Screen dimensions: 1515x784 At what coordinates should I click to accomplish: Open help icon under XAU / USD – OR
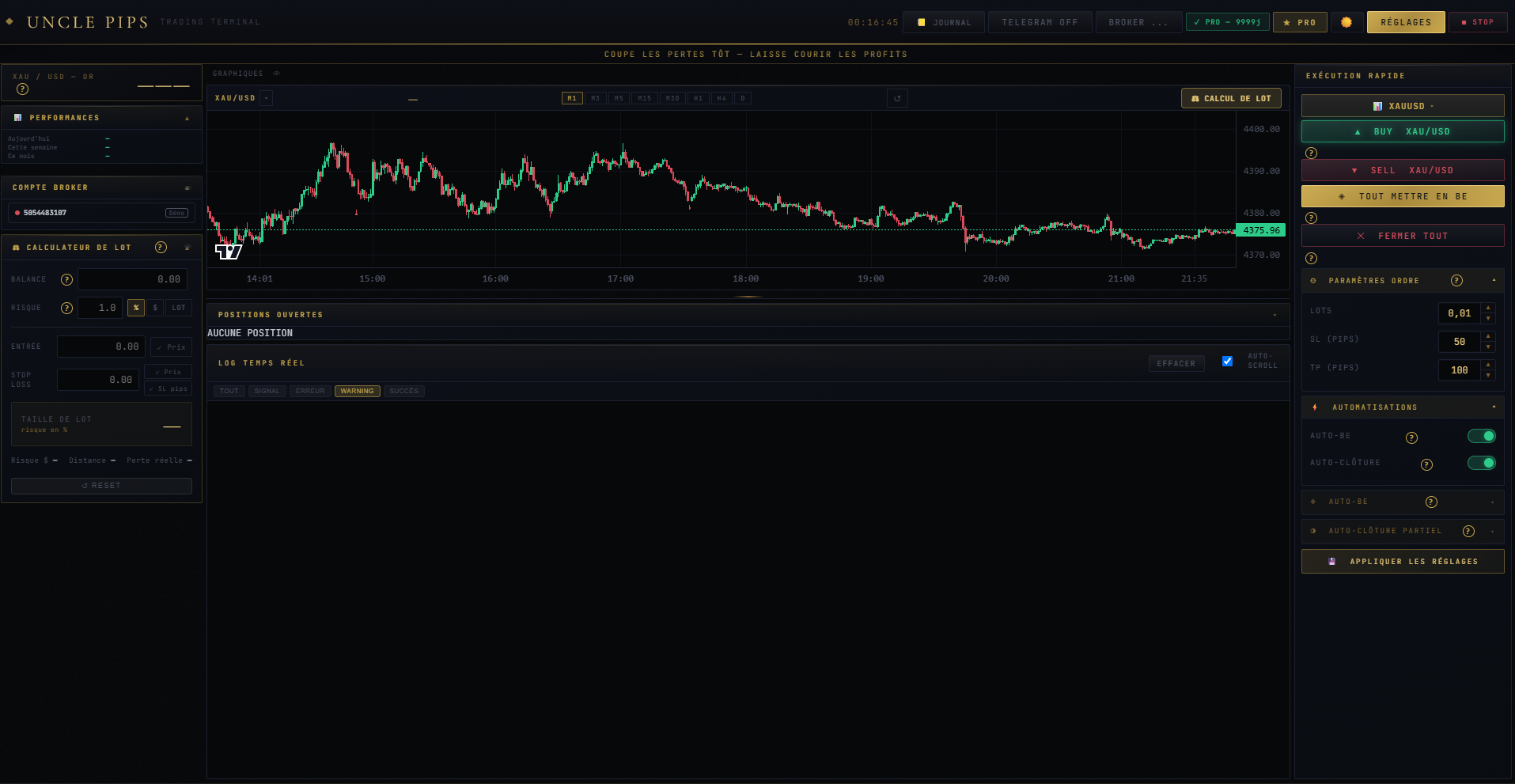22,89
